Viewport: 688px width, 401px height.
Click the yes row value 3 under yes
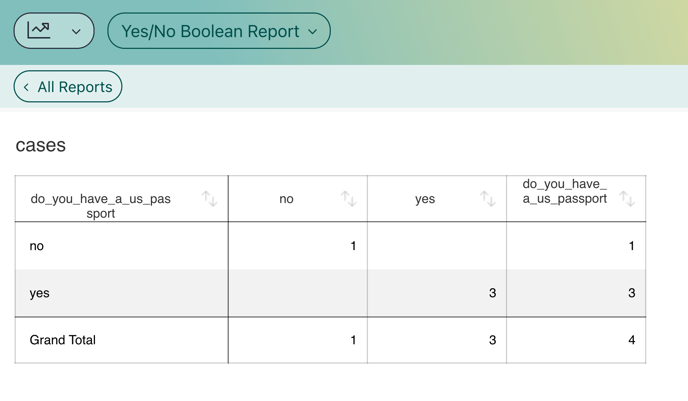[492, 293]
